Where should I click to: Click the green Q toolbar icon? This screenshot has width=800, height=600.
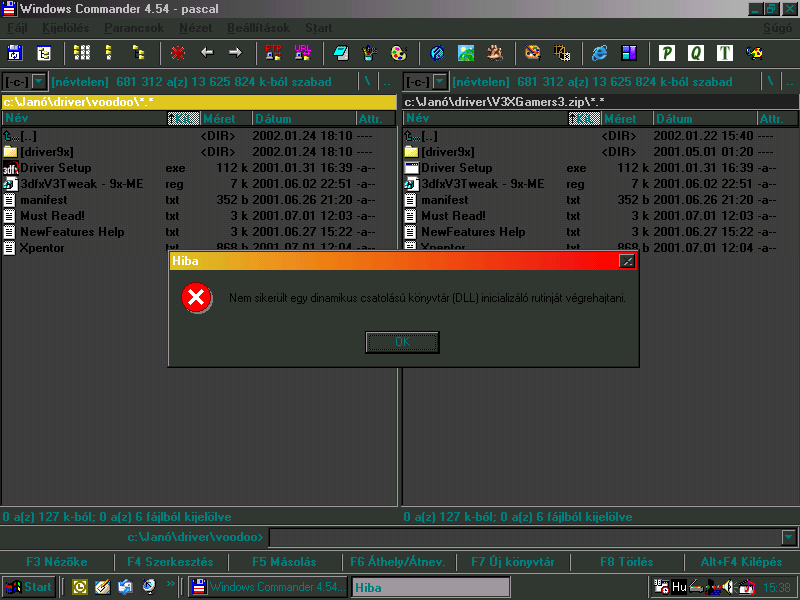click(x=695, y=53)
